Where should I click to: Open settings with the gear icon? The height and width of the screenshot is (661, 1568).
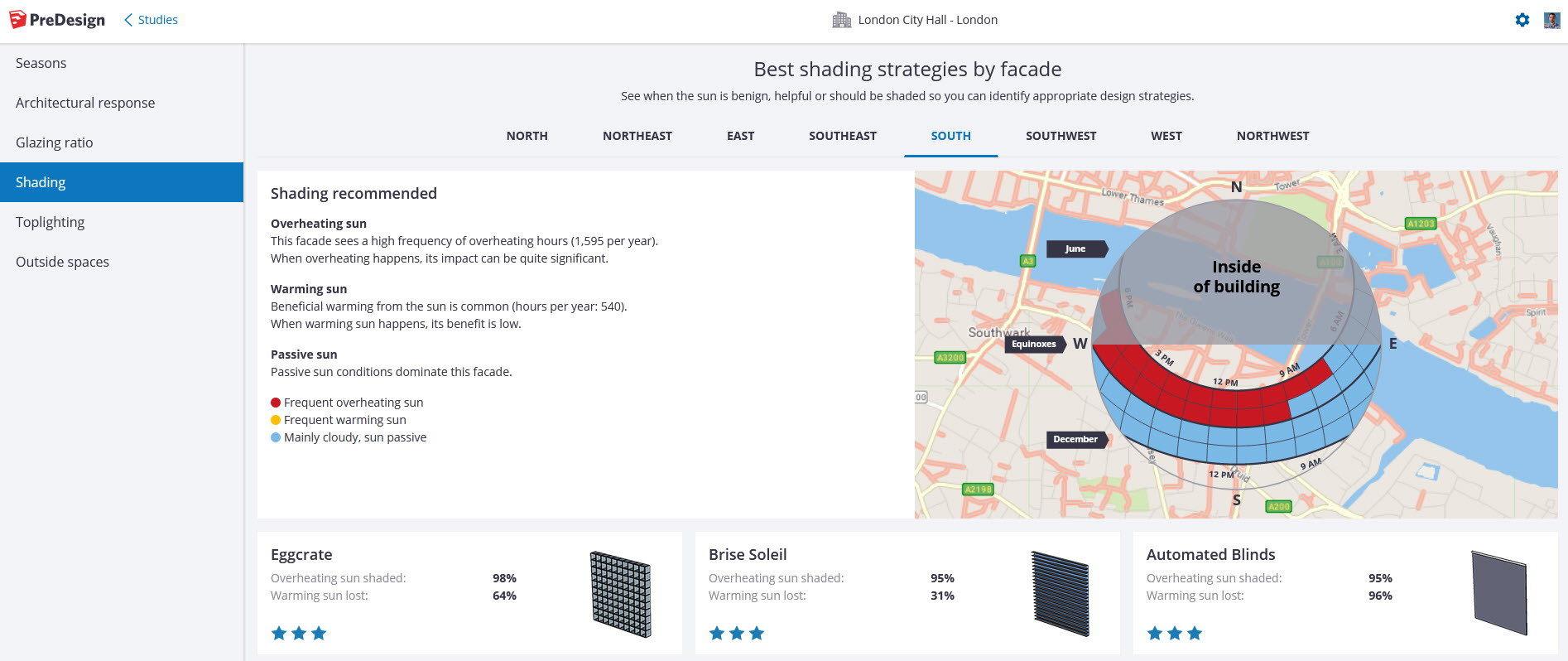click(1522, 20)
